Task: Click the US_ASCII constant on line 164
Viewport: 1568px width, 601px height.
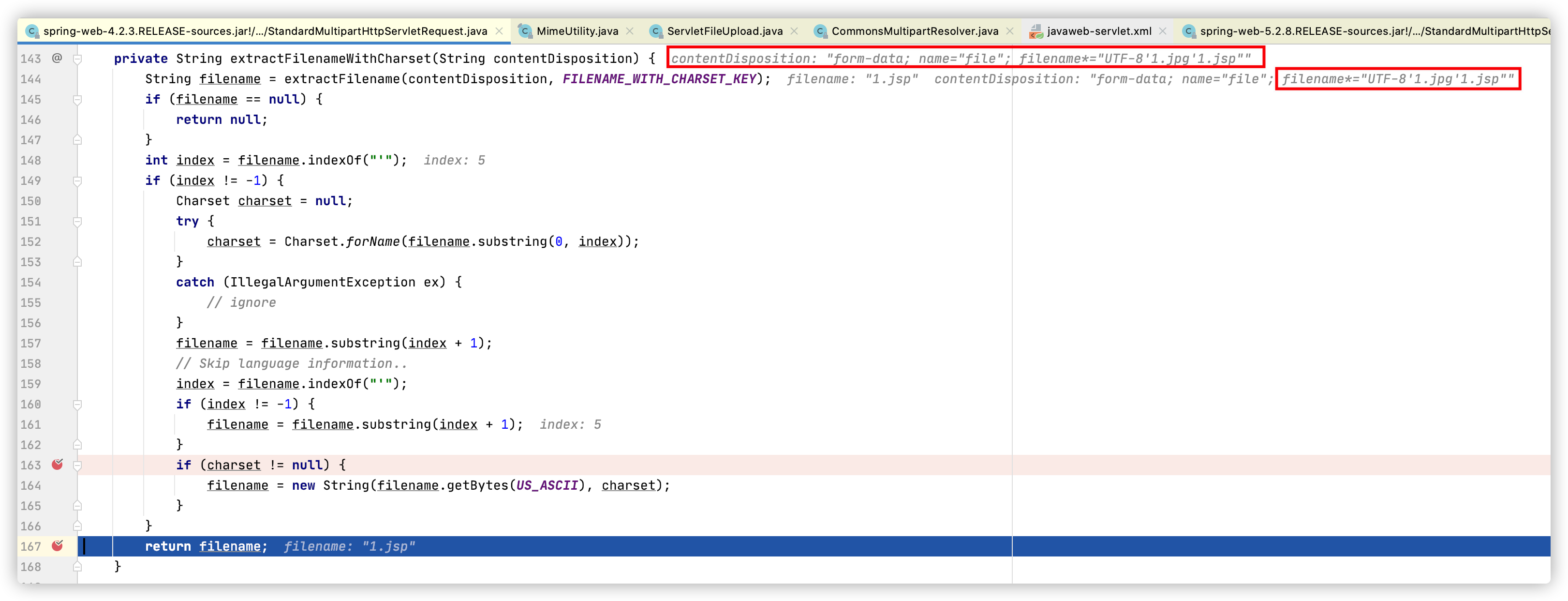Action: click(x=546, y=485)
